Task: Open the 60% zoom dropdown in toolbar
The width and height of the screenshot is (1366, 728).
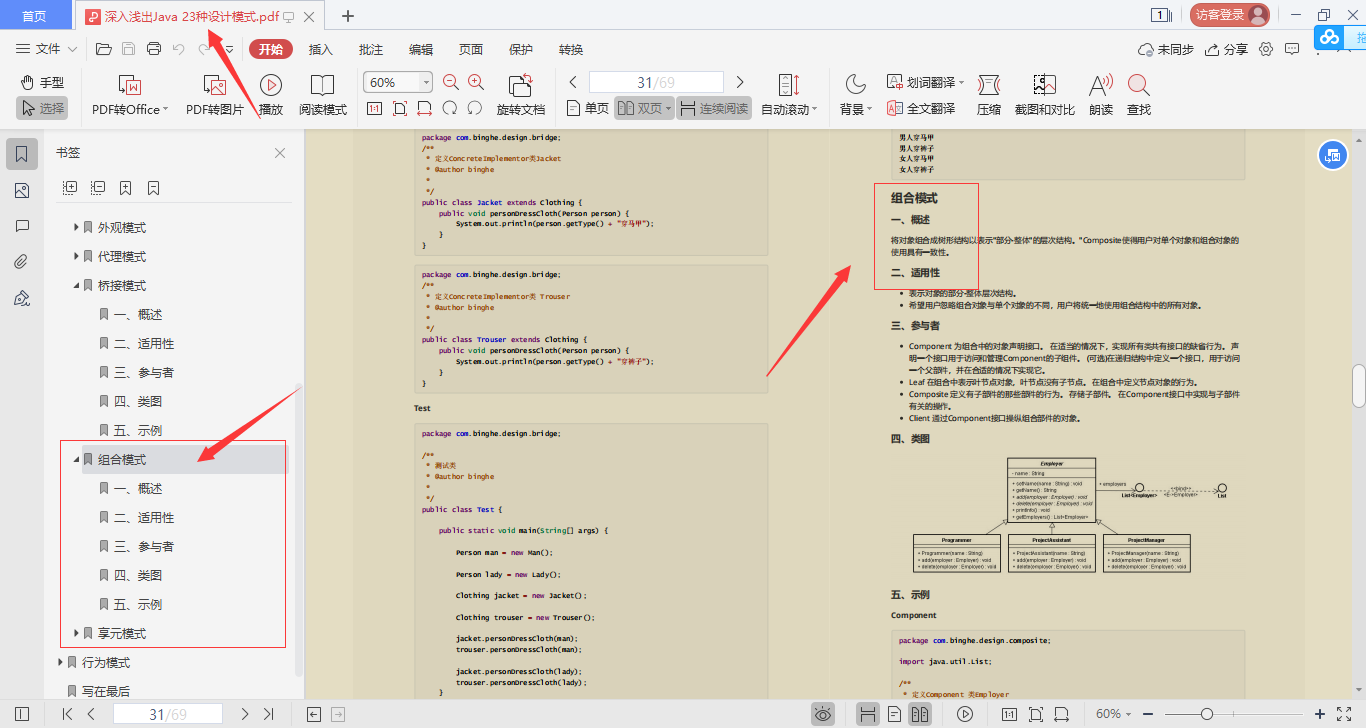Action: (427, 82)
